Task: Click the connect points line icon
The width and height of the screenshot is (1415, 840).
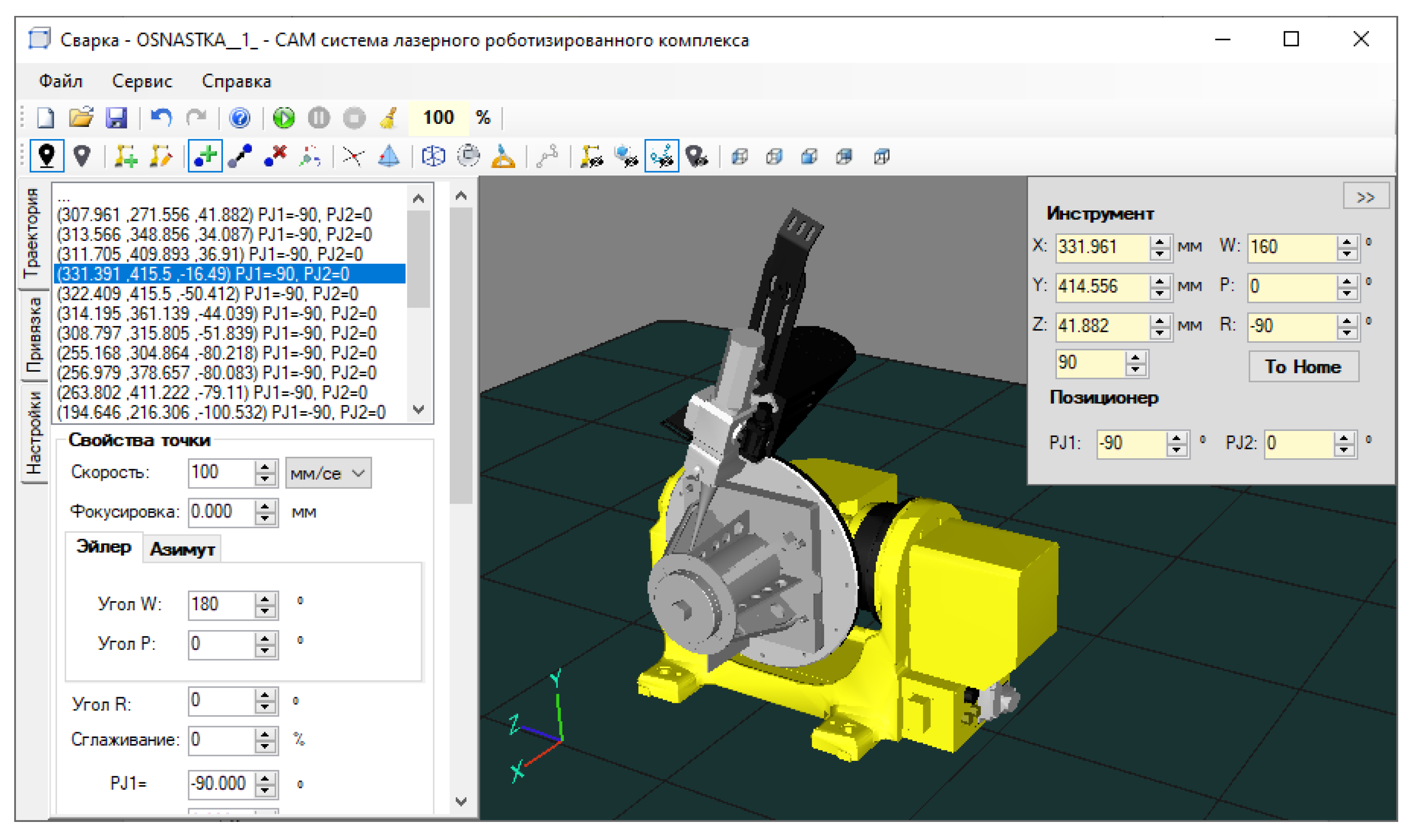Action: (240, 156)
